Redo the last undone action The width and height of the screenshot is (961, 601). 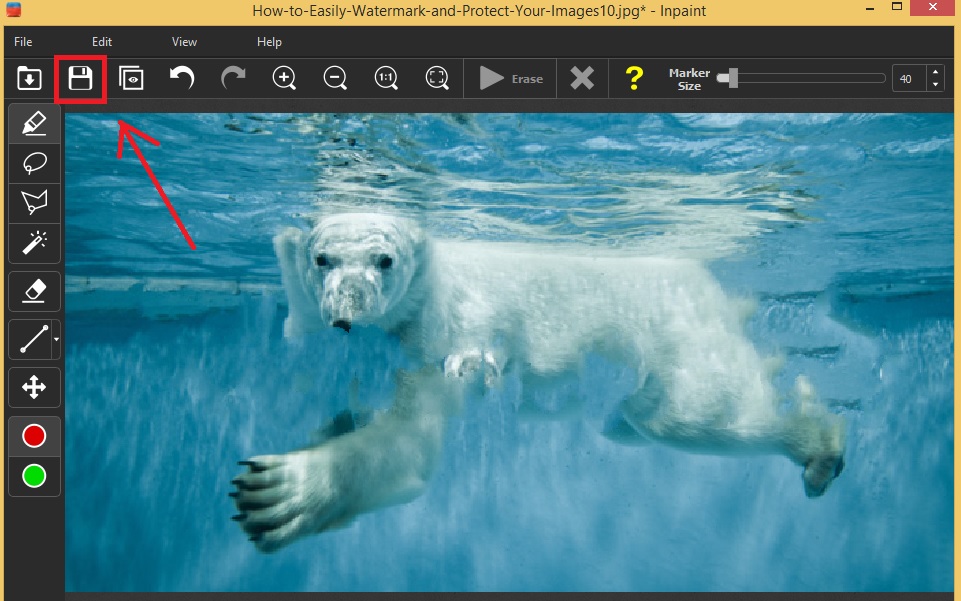tap(233, 79)
